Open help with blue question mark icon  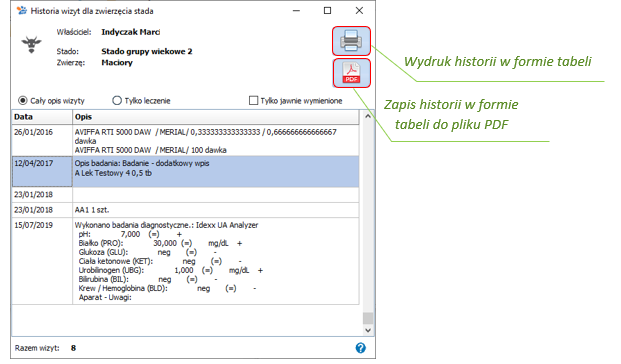tap(360, 348)
